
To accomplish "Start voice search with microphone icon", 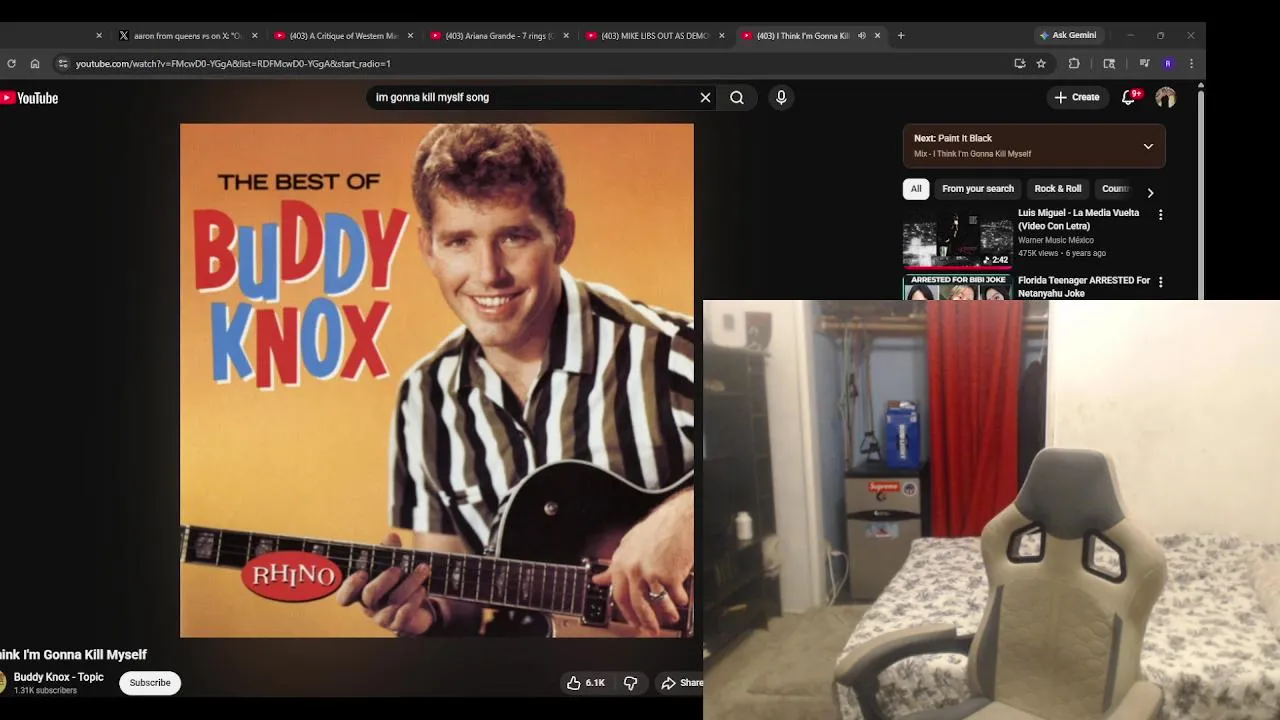I will point(781,97).
